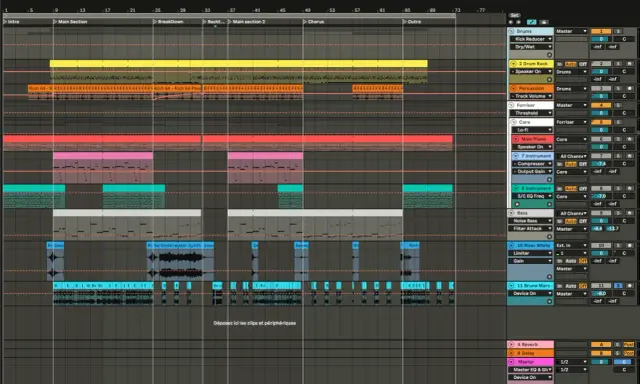The width and height of the screenshot is (640, 384).
Task: Toggle automation mode button above tracks
Action: [531, 22]
